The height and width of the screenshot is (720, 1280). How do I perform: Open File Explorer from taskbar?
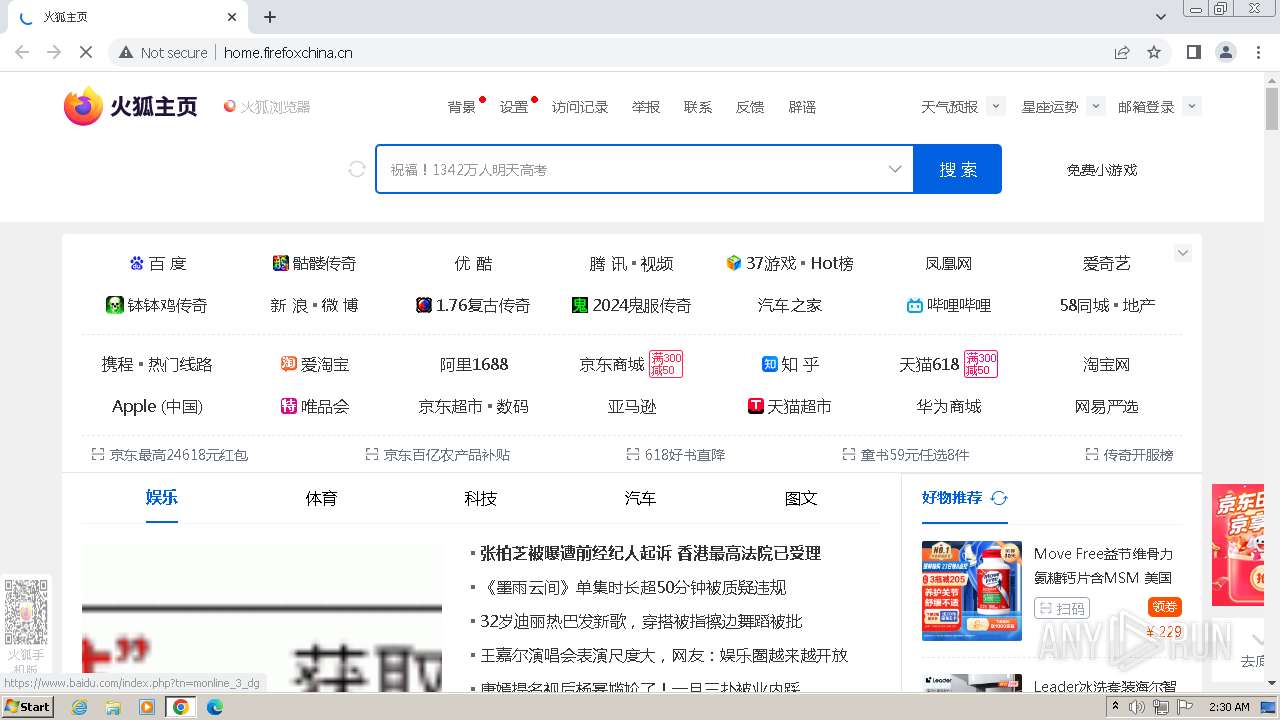(113, 707)
